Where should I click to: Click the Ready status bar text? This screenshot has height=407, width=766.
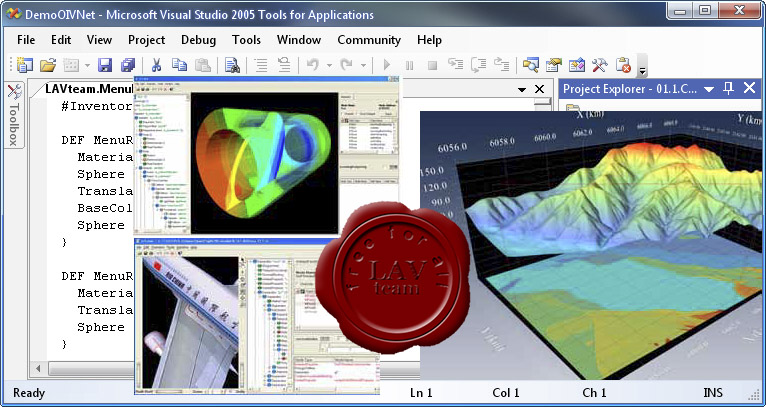pos(29,393)
